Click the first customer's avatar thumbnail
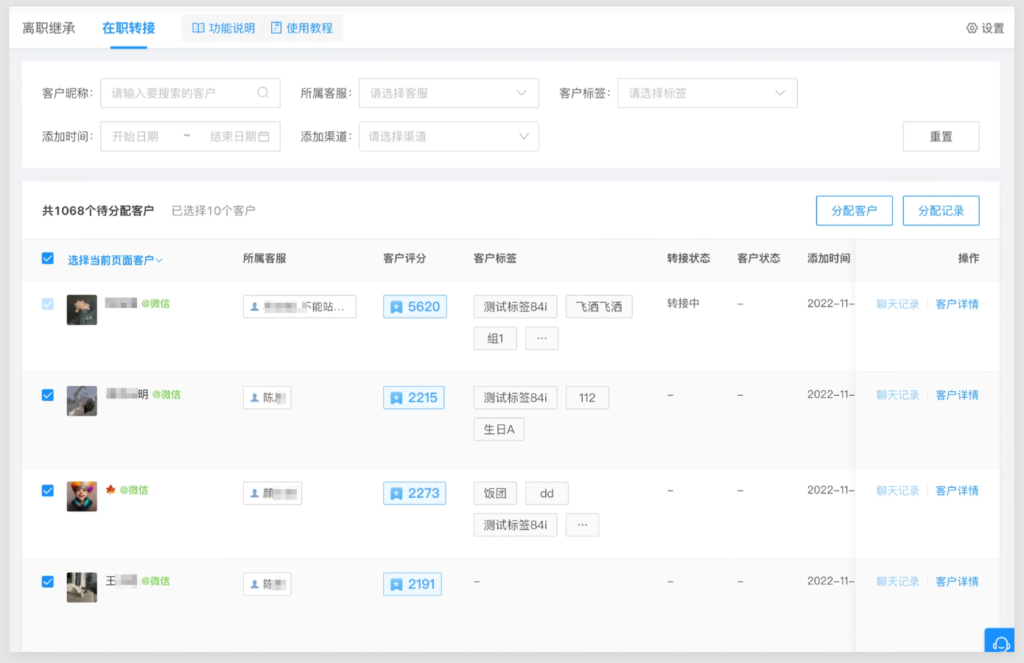Screen dimensions: 1024x663 coord(82,310)
